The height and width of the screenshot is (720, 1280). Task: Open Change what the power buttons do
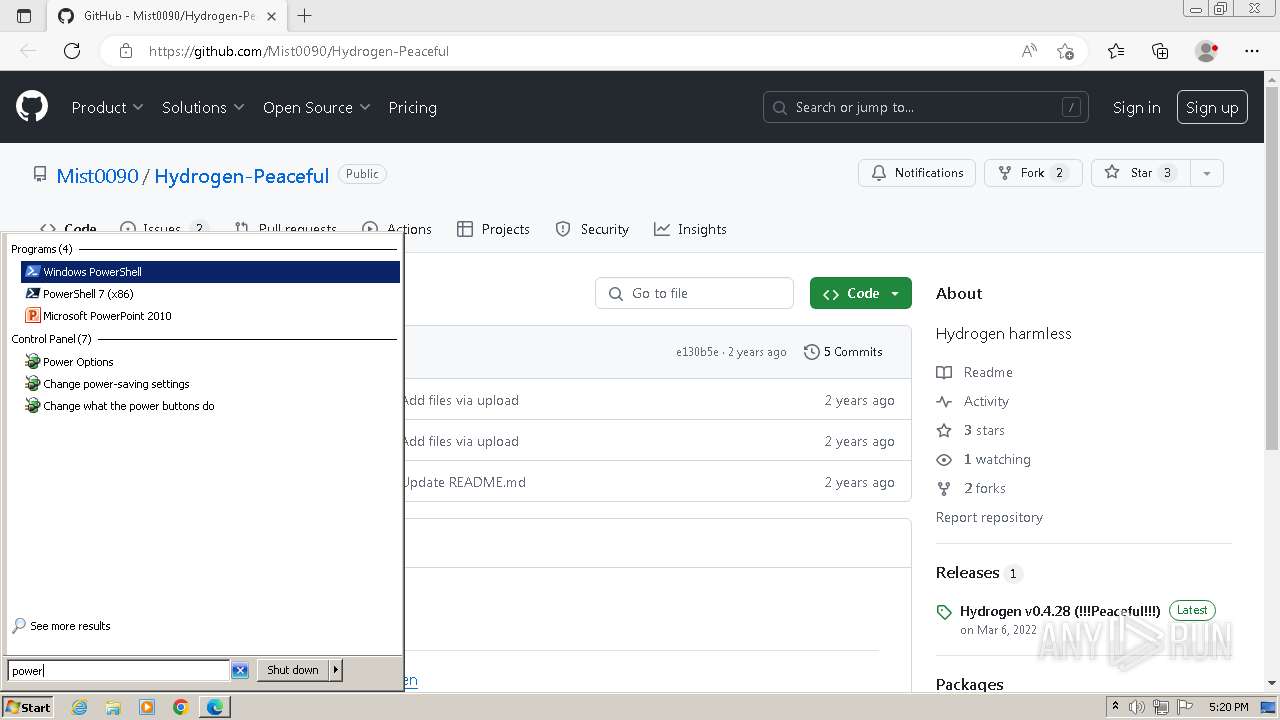(x=128, y=406)
